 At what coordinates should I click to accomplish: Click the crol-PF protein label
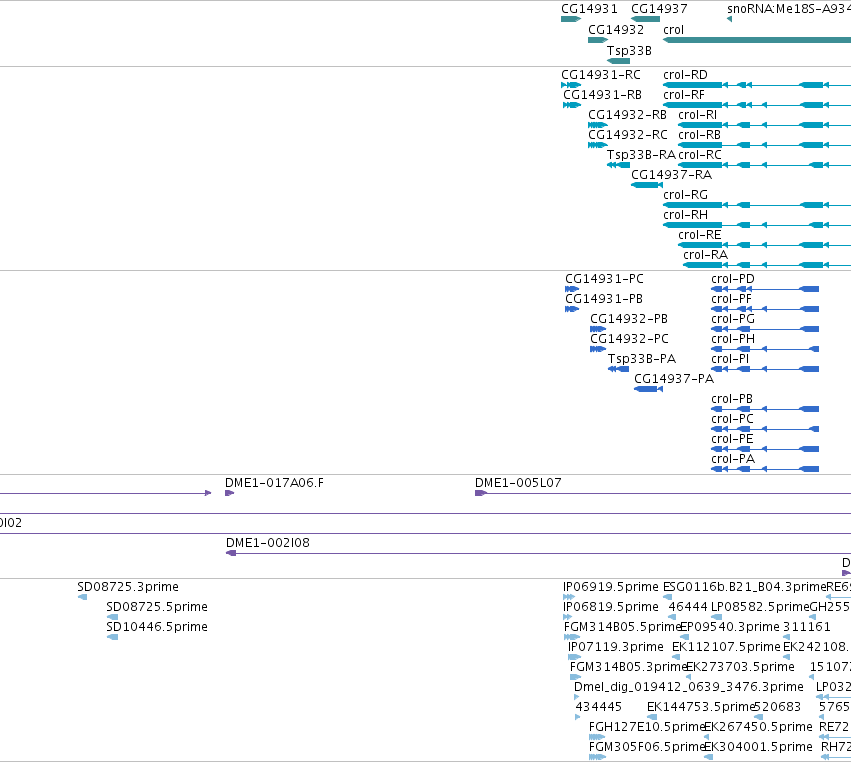click(732, 299)
